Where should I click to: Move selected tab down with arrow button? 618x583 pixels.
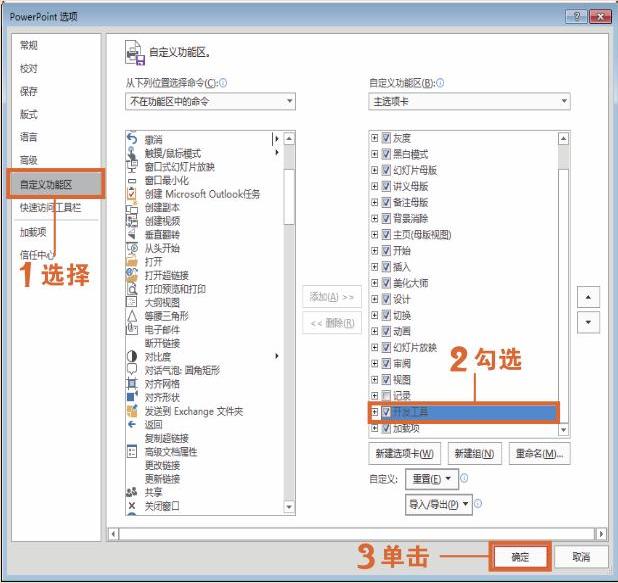[588, 322]
